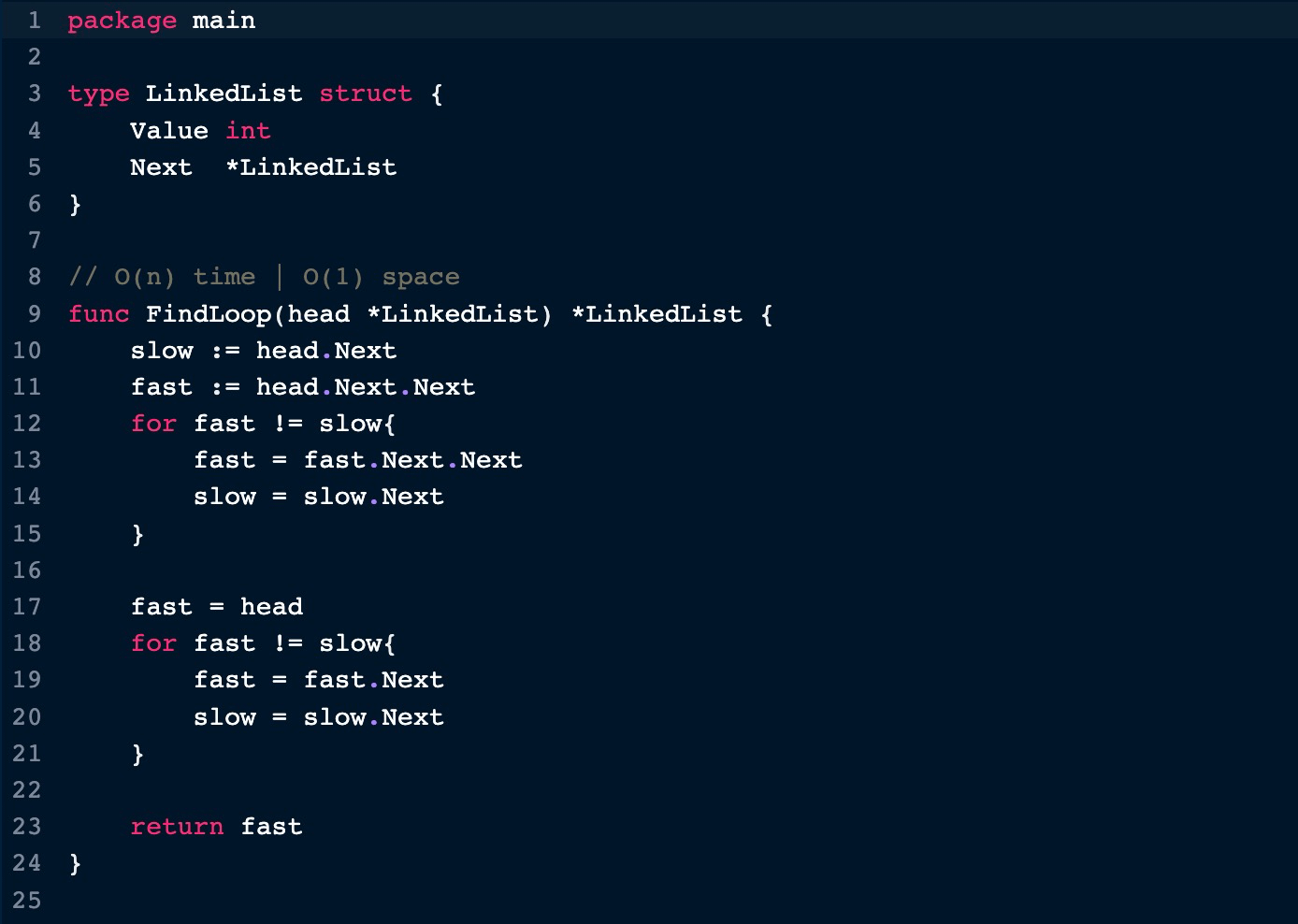Click '*LinkedList' type on line 5
Viewport: 1298px width, 924px height.
pos(310,167)
